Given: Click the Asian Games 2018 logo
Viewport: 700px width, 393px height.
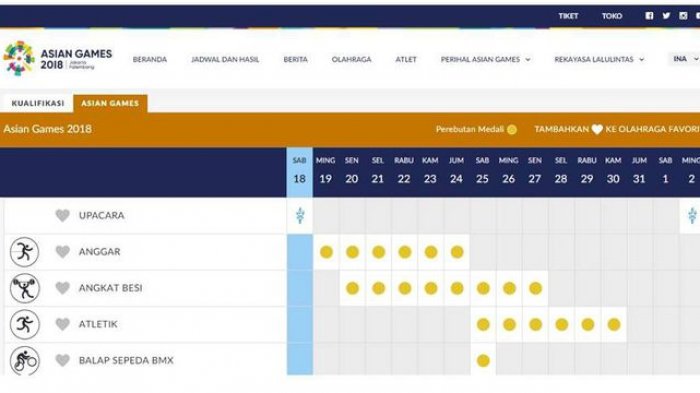Looking at the screenshot, I should tap(58, 59).
